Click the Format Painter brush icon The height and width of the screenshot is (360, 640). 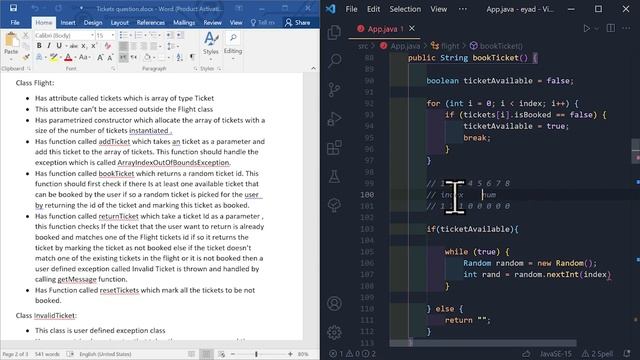26,58
